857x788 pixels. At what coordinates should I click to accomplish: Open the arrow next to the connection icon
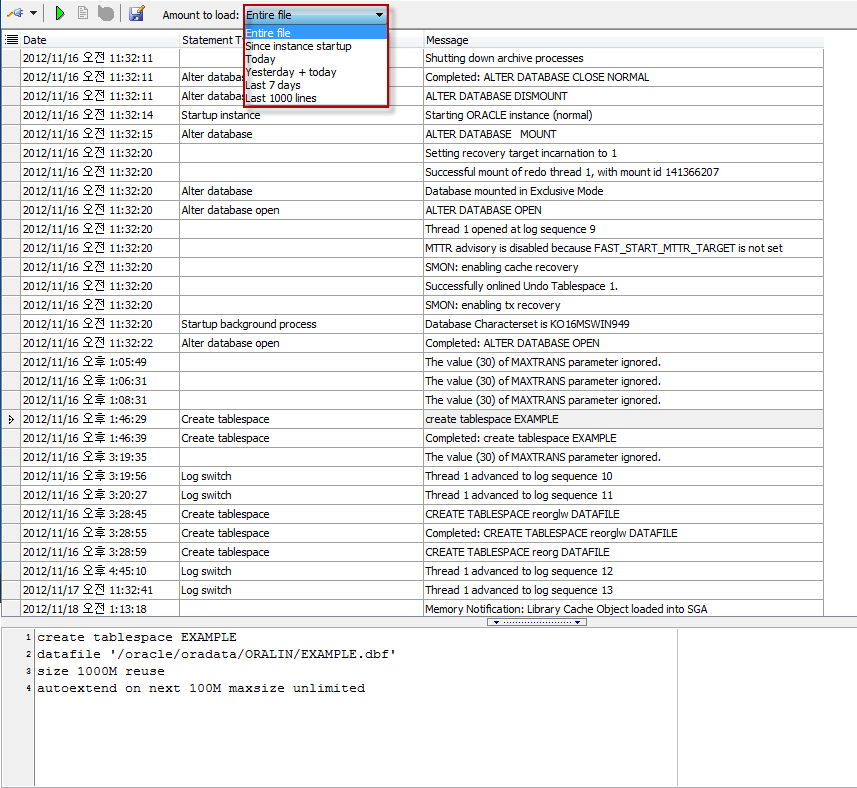coord(34,14)
